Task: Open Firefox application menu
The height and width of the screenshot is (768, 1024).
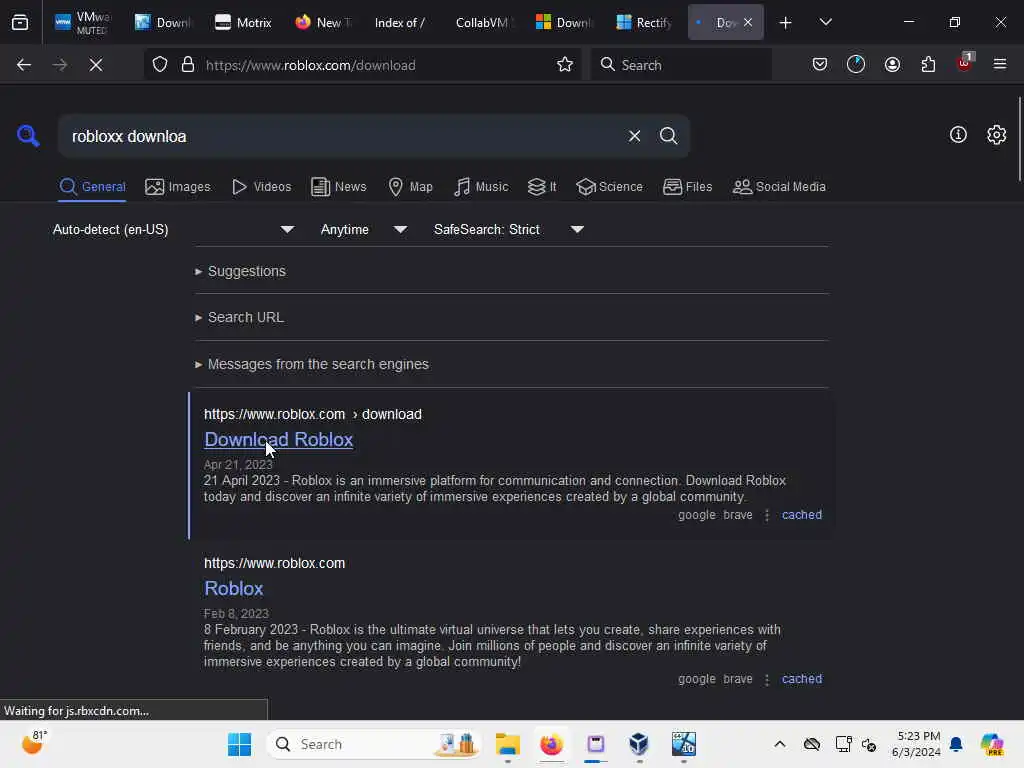Action: pyautogui.click(x=1000, y=65)
